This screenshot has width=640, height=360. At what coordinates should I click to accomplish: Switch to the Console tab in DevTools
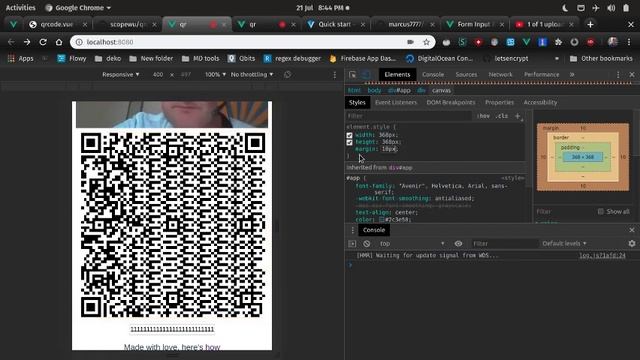(x=433, y=75)
